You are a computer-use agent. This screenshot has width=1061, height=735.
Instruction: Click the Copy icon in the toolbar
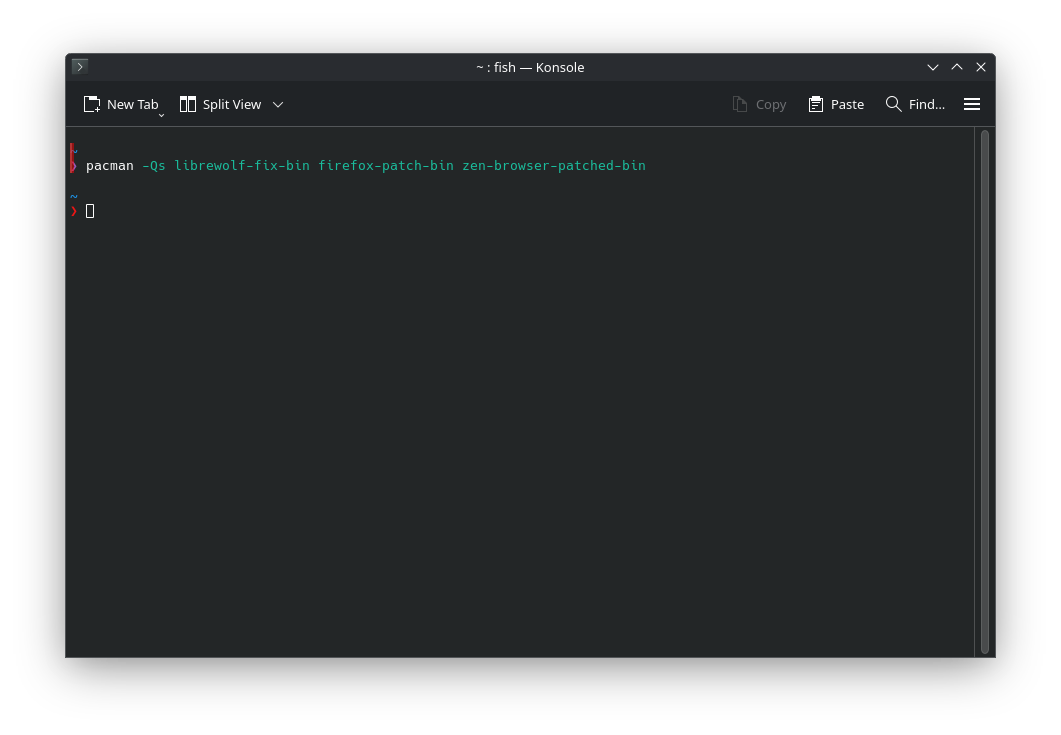click(740, 104)
